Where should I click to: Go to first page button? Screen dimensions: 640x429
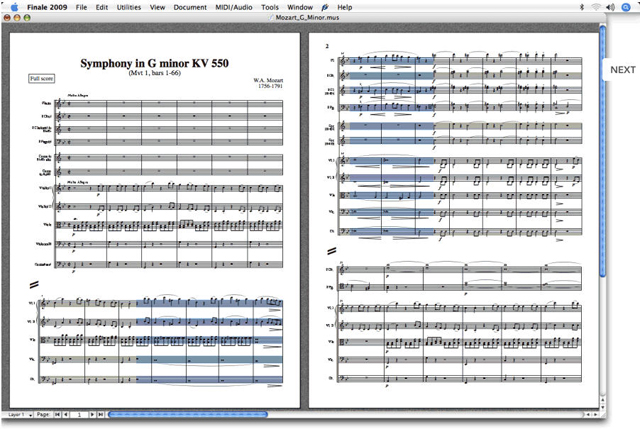point(58,415)
